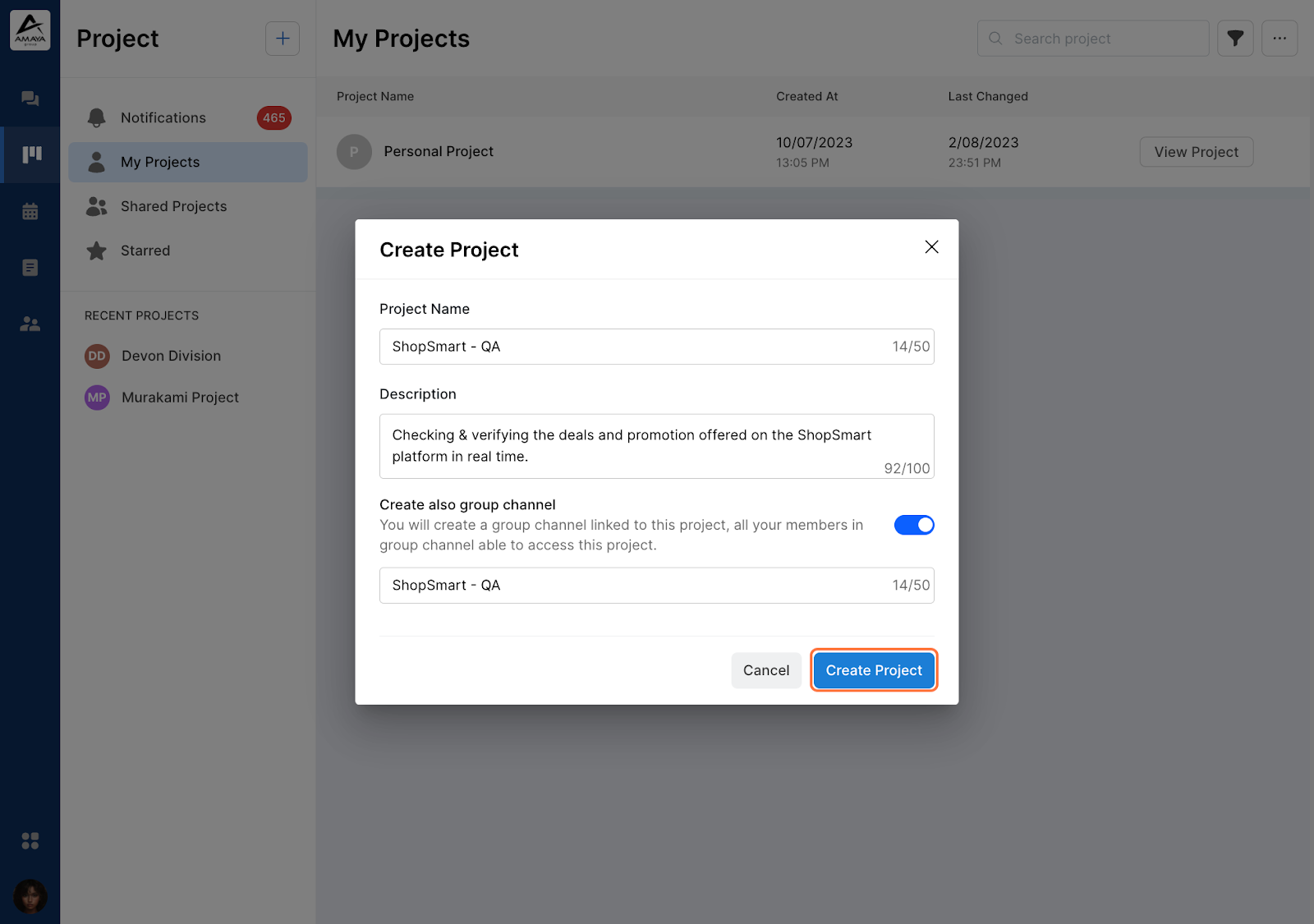Focus the Project Name input field
Viewport: 1314px width, 924px height.
(656, 347)
